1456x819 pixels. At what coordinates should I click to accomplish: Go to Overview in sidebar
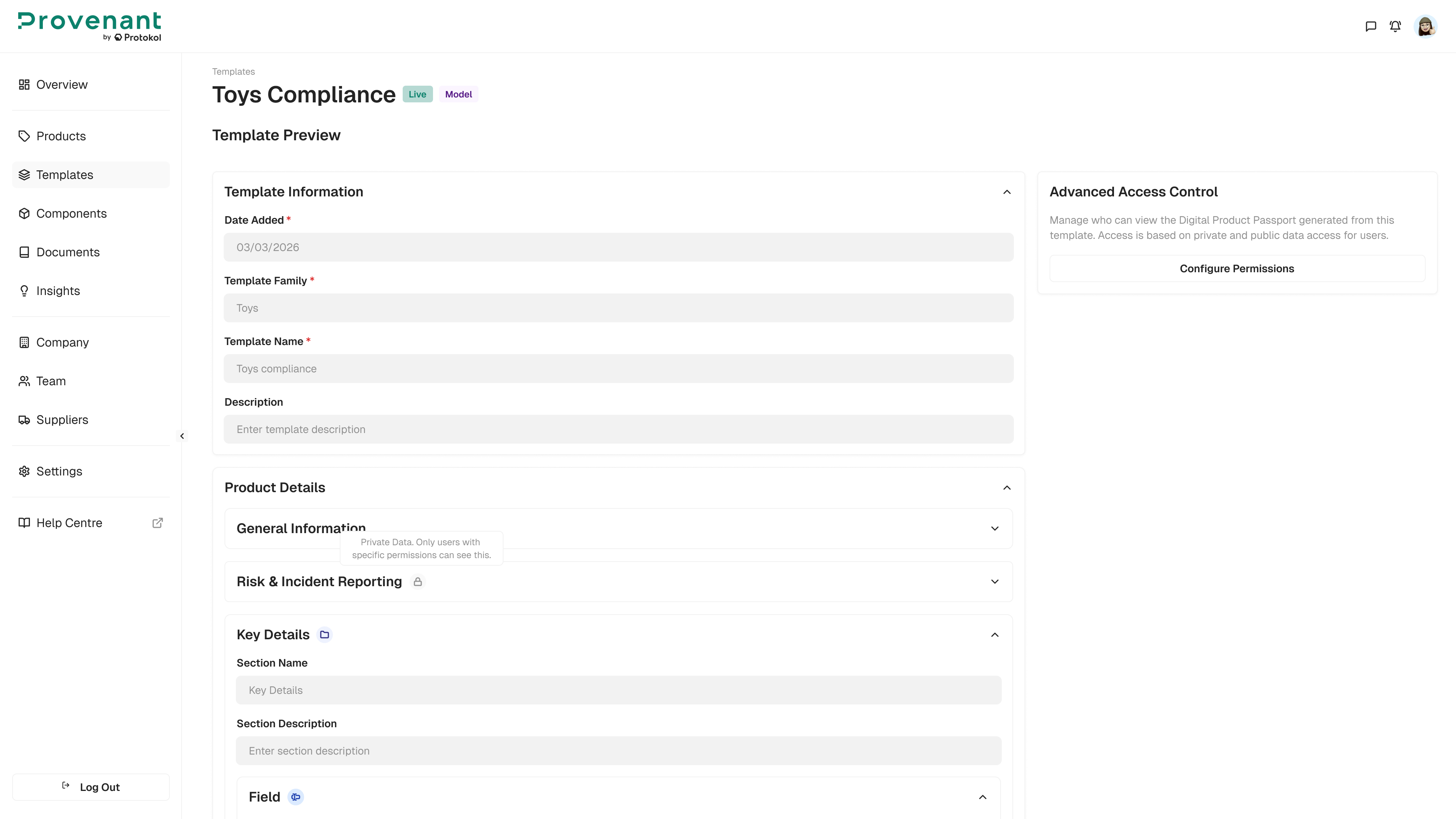point(91,84)
